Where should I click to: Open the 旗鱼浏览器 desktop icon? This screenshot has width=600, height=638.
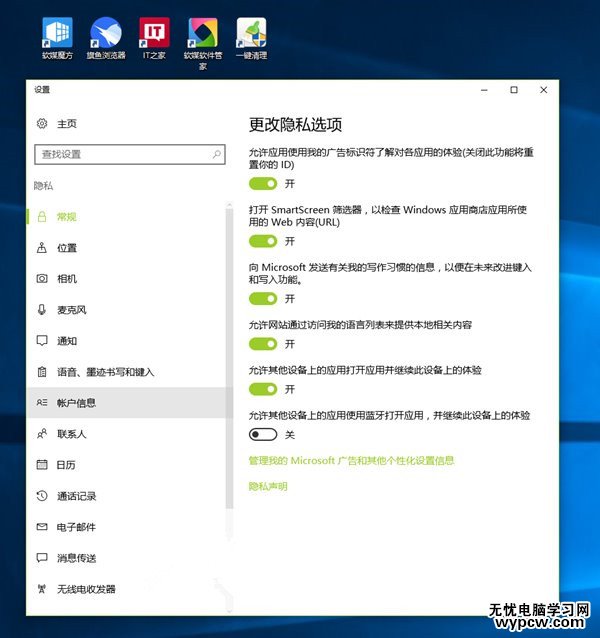[x=106, y=38]
